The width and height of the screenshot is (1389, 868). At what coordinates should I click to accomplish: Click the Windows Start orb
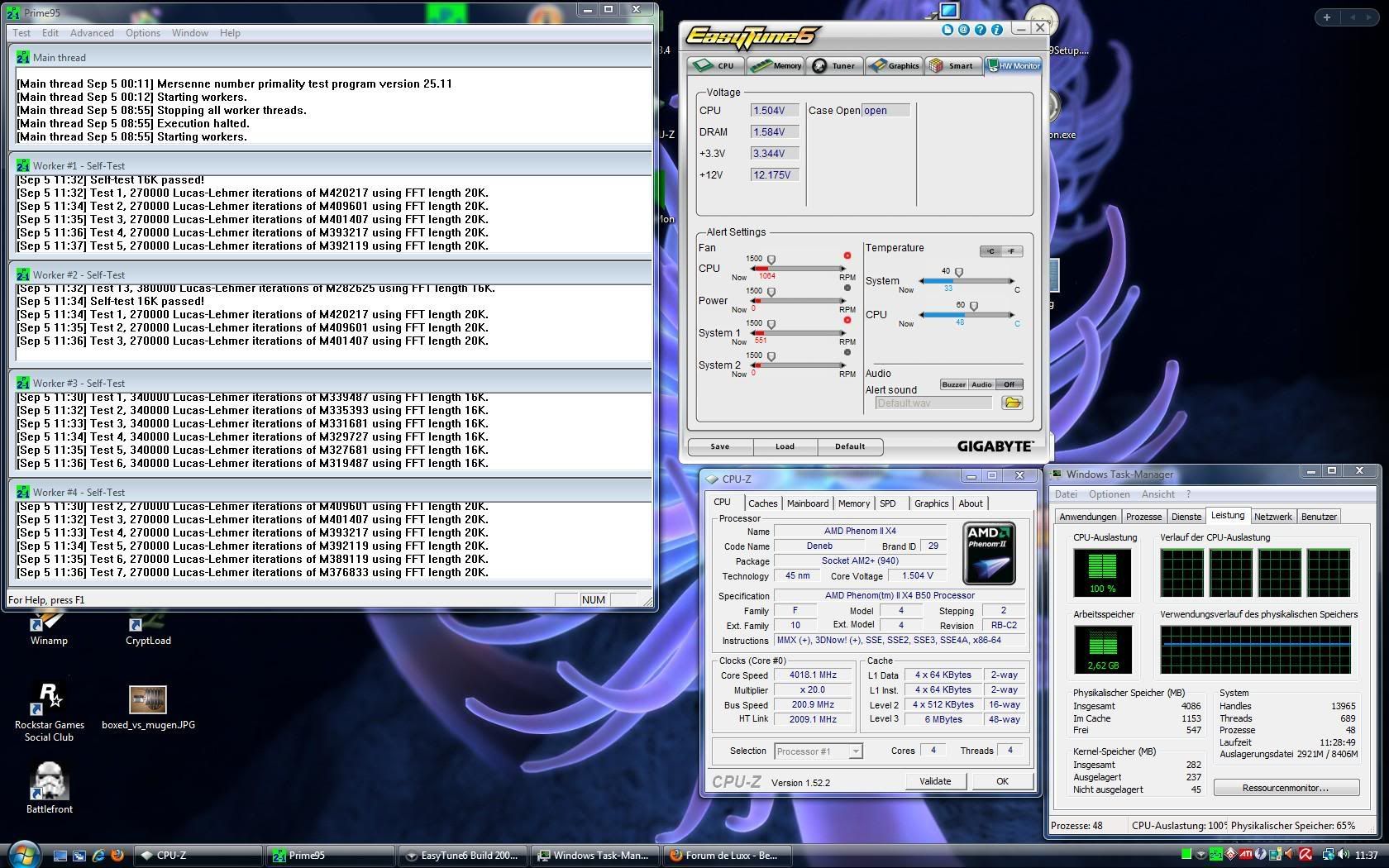tap(23, 854)
